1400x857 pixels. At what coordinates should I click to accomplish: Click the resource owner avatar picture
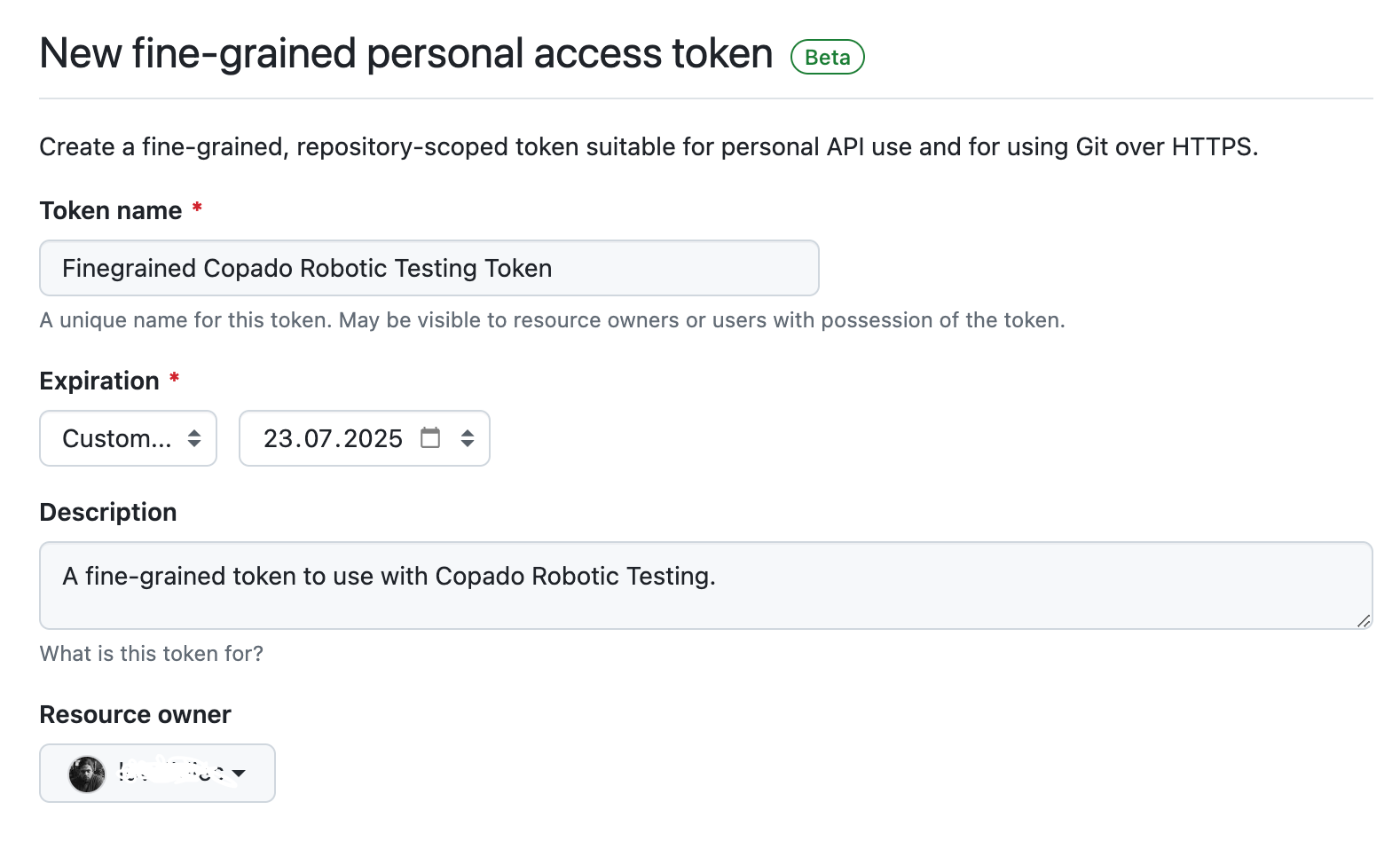pyautogui.click(x=87, y=774)
